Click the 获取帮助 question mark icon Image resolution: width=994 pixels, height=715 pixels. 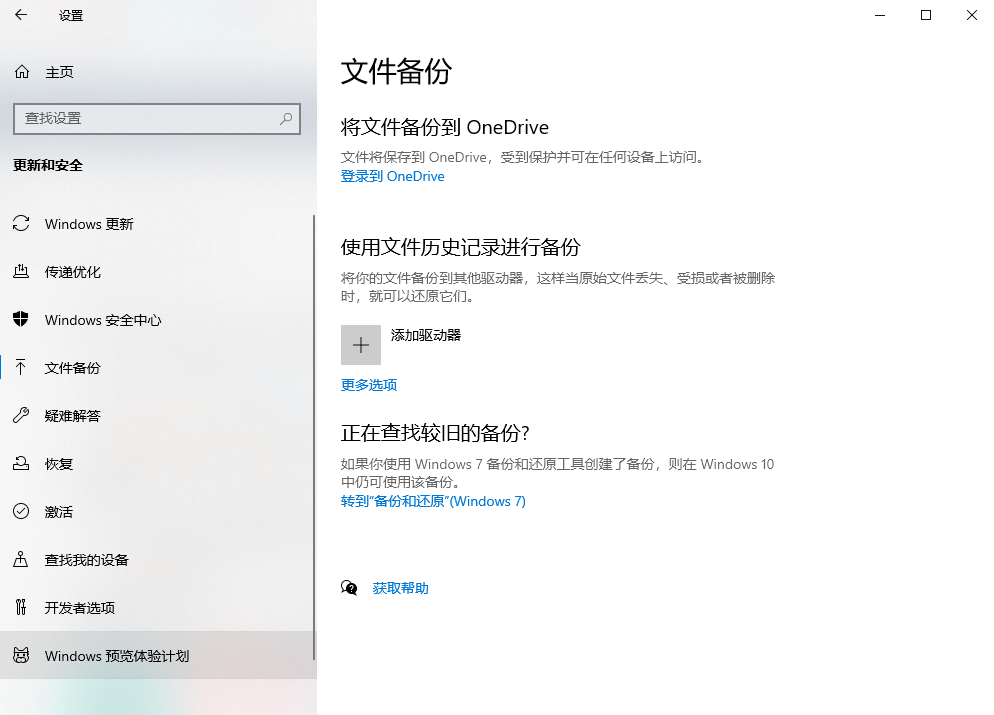click(x=347, y=588)
